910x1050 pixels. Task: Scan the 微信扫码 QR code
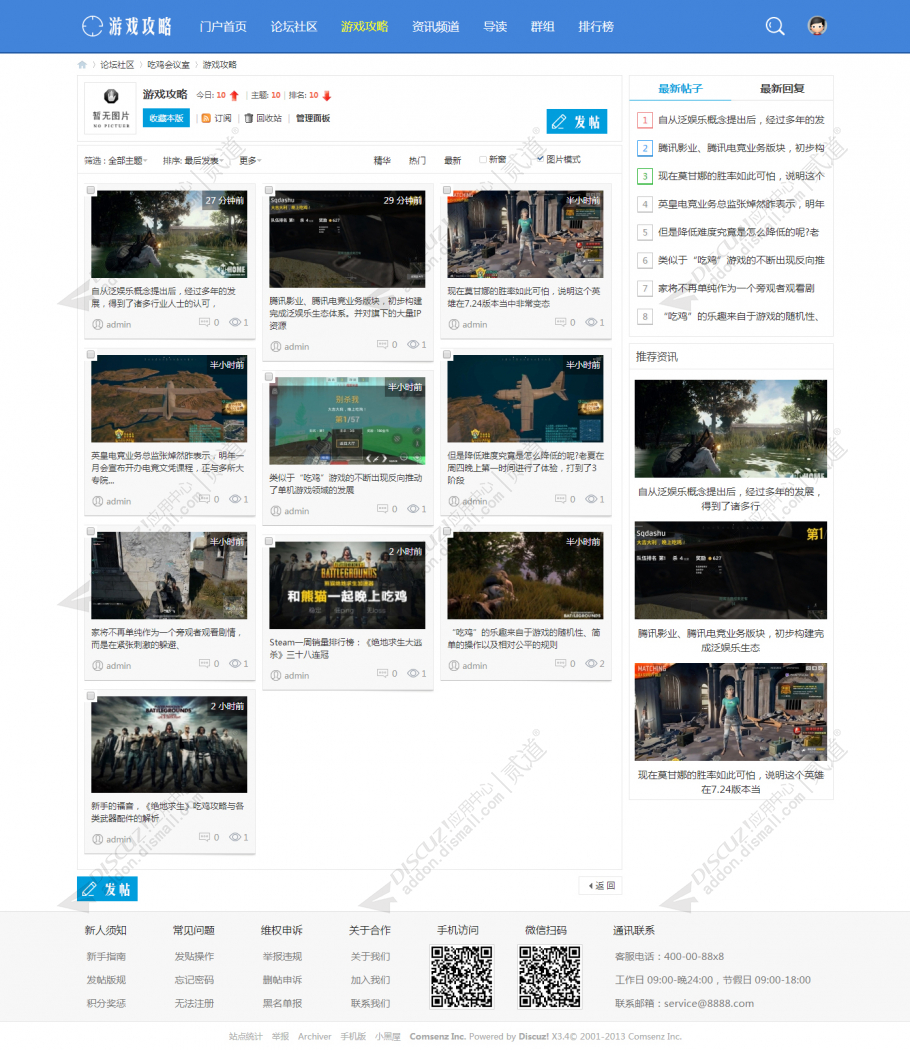pyautogui.click(x=550, y=976)
